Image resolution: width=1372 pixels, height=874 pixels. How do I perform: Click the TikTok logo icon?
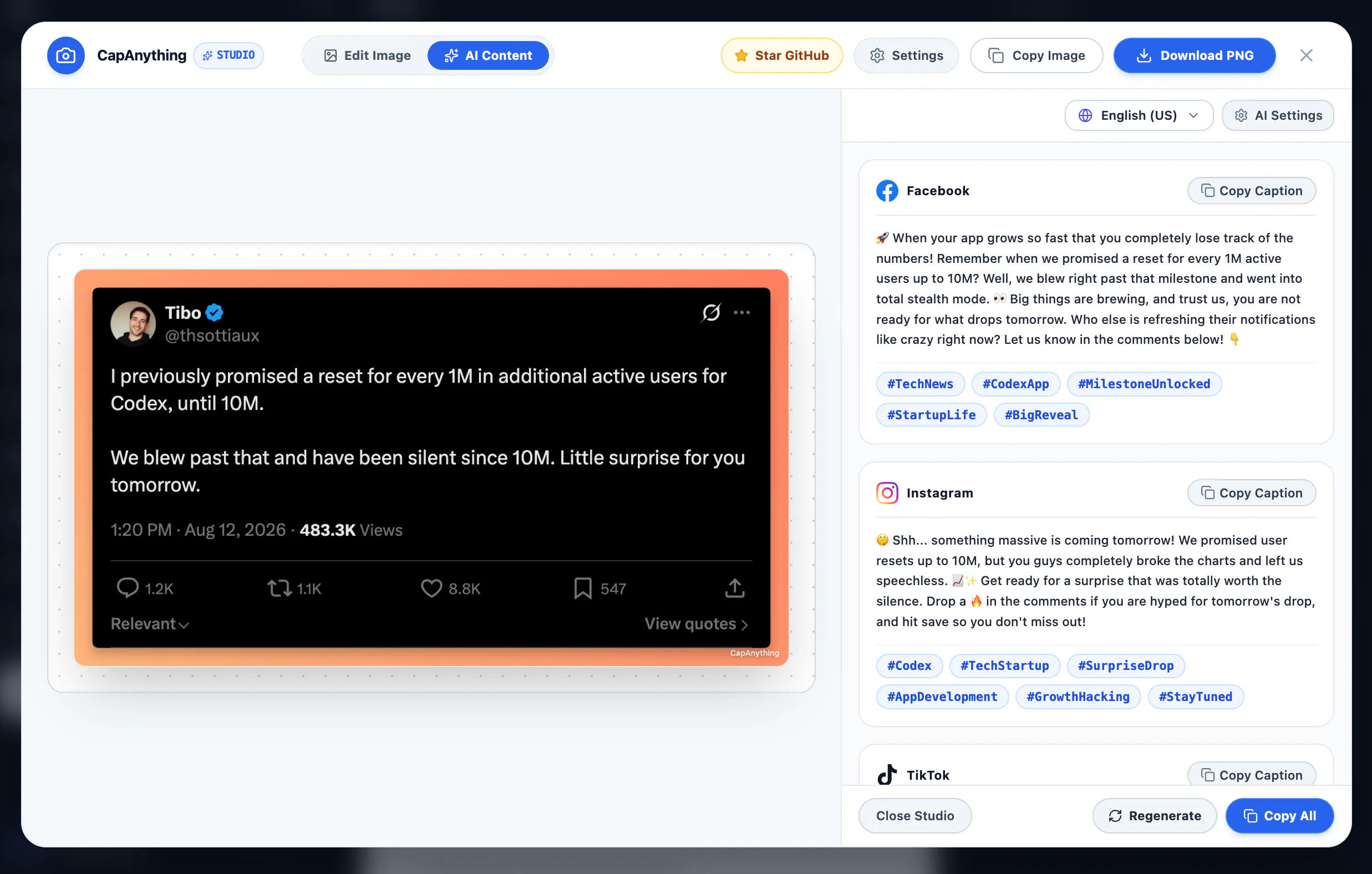point(887,775)
